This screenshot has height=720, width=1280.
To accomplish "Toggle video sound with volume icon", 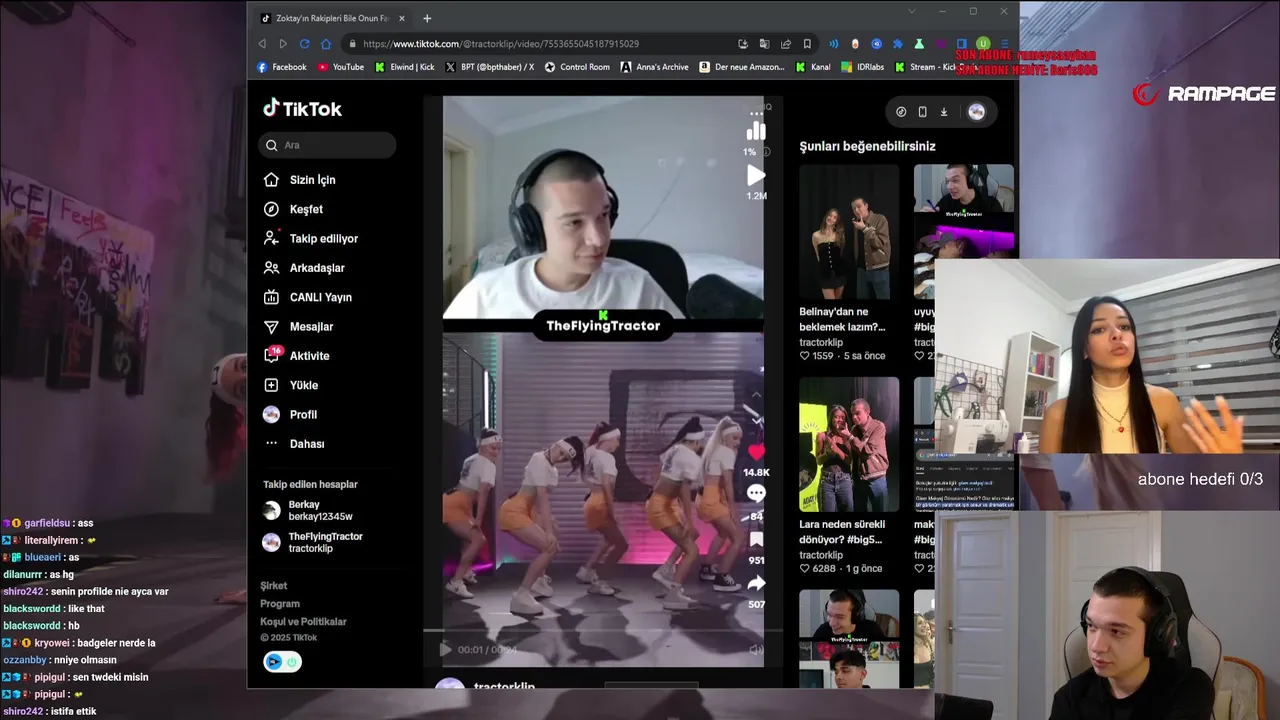I will point(756,650).
